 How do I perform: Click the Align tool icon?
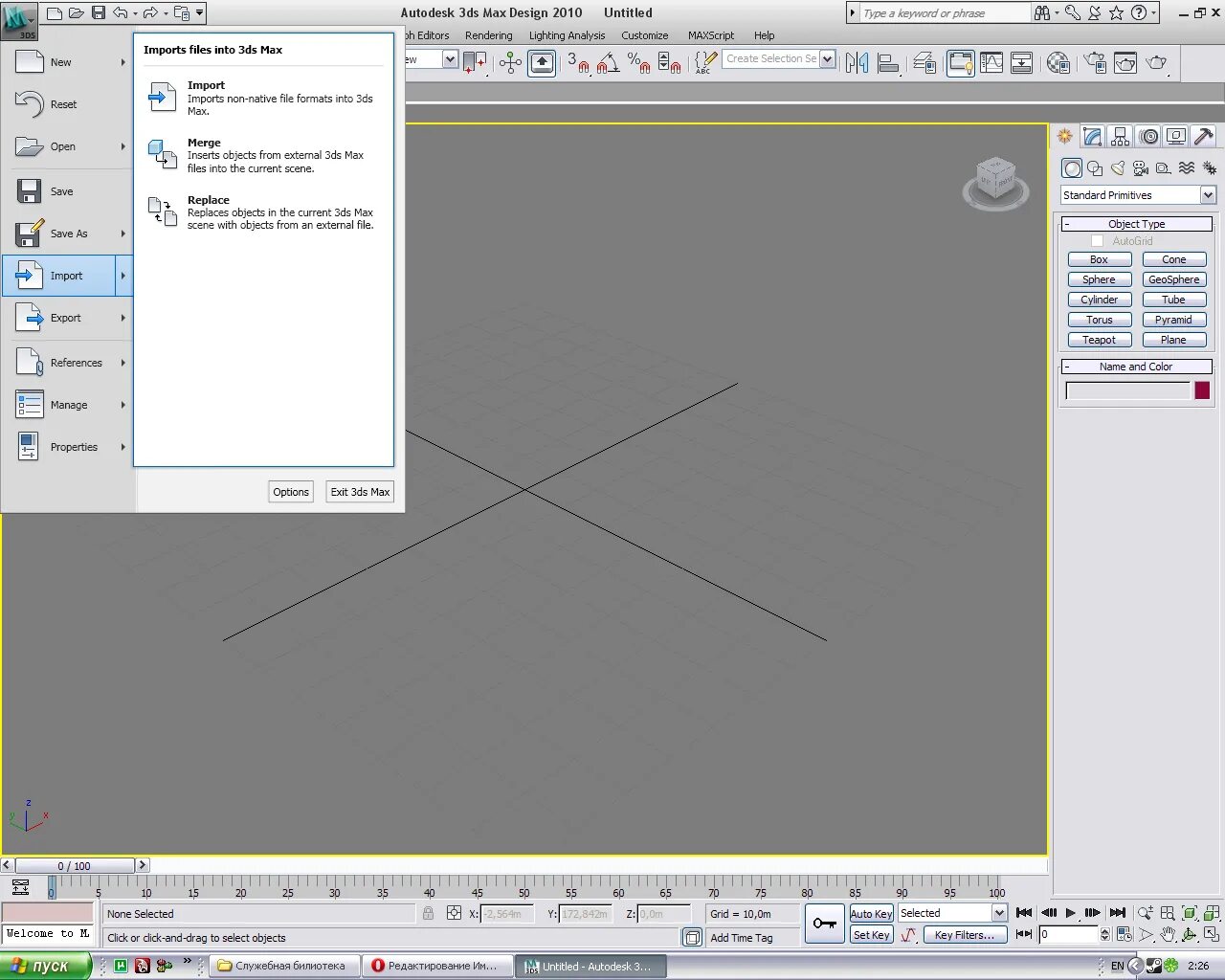pyautogui.click(x=889, y=63)
